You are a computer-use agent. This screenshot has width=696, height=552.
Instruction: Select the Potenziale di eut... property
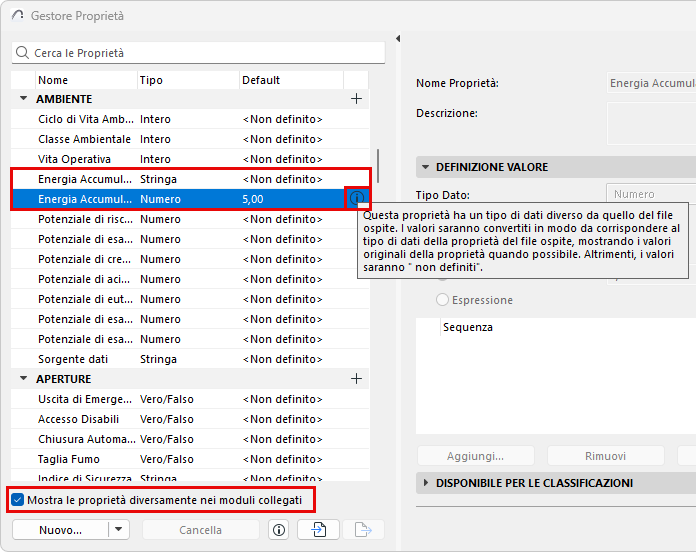[x=190, y=299]
